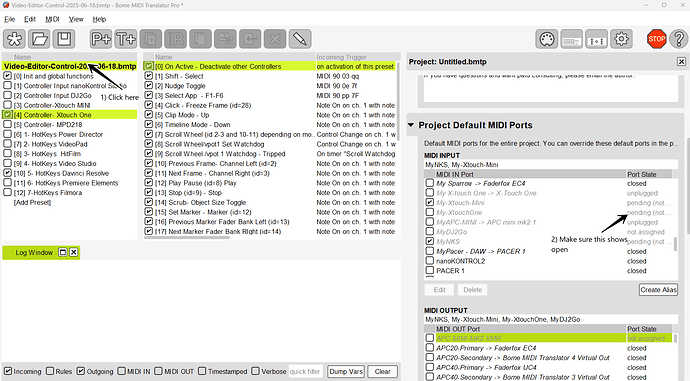Click the pencil edit icon in toolbar
The height and width of the screenshot is (381, 690).
[x=300, y=39]
